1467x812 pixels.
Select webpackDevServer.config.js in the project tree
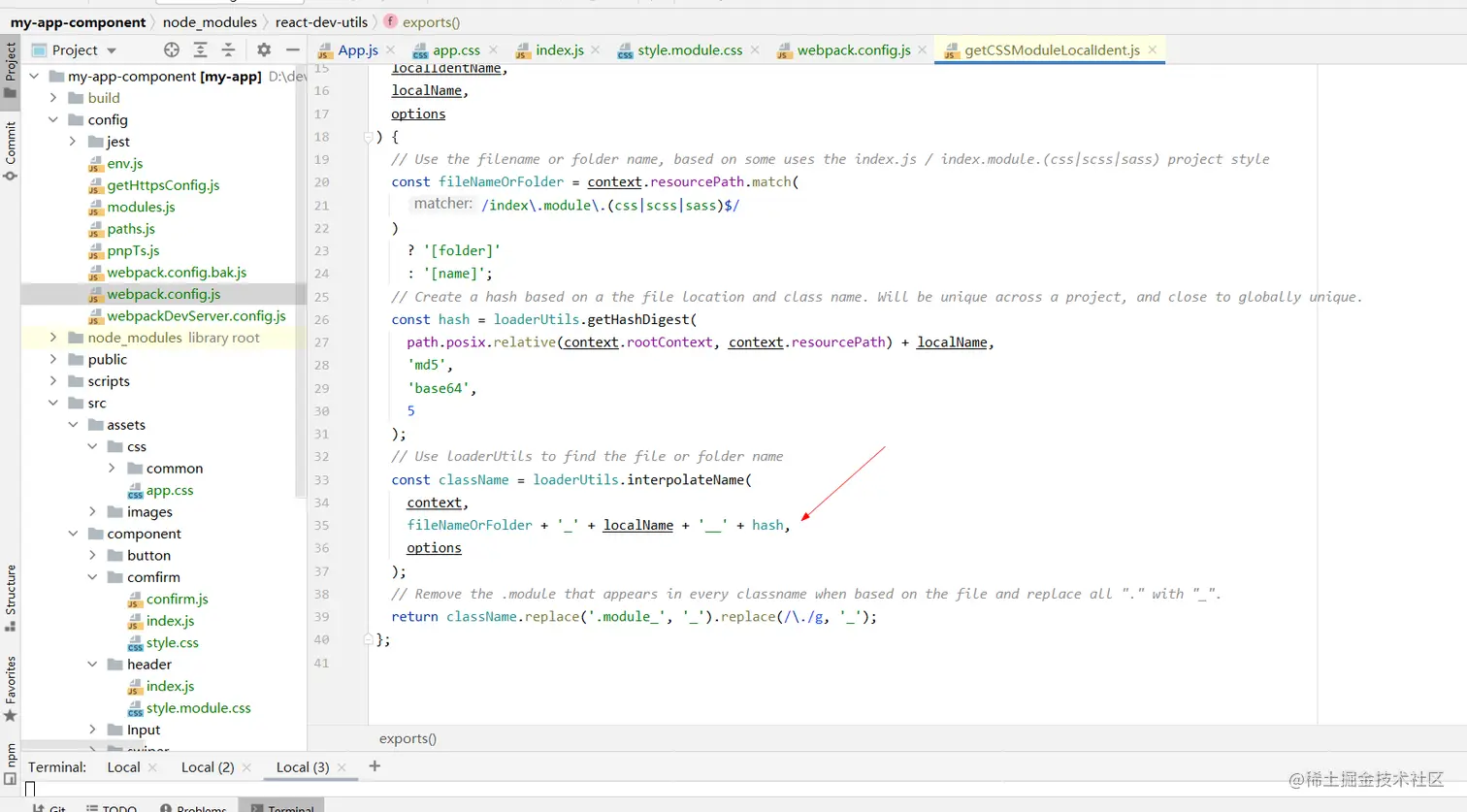(196, 316)
